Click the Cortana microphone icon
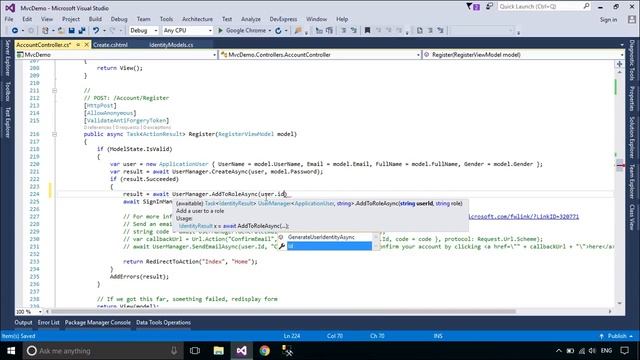The image size is (640, 360). [174, 351]
